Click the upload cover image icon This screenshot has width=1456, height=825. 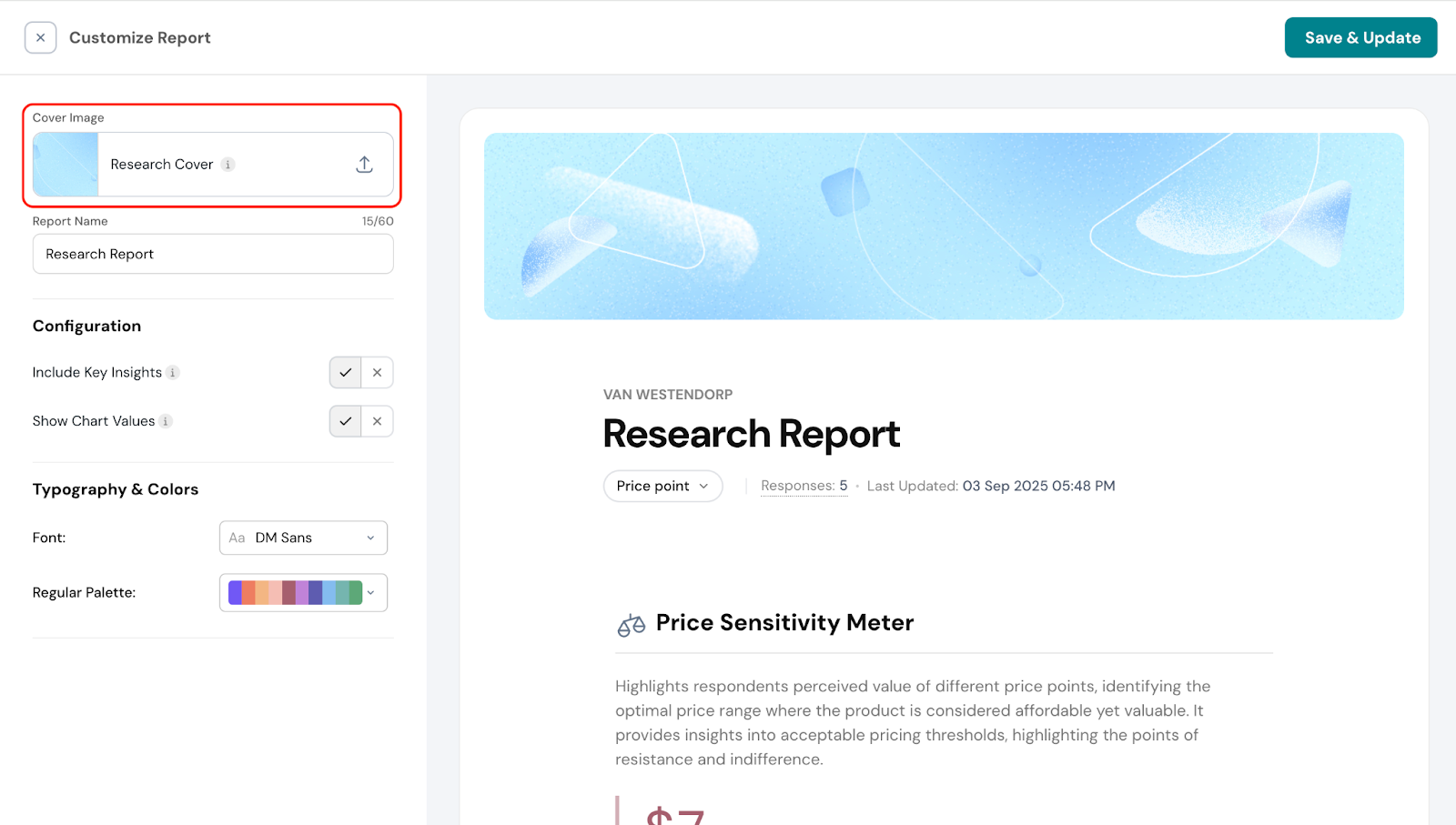coord(364,165)
